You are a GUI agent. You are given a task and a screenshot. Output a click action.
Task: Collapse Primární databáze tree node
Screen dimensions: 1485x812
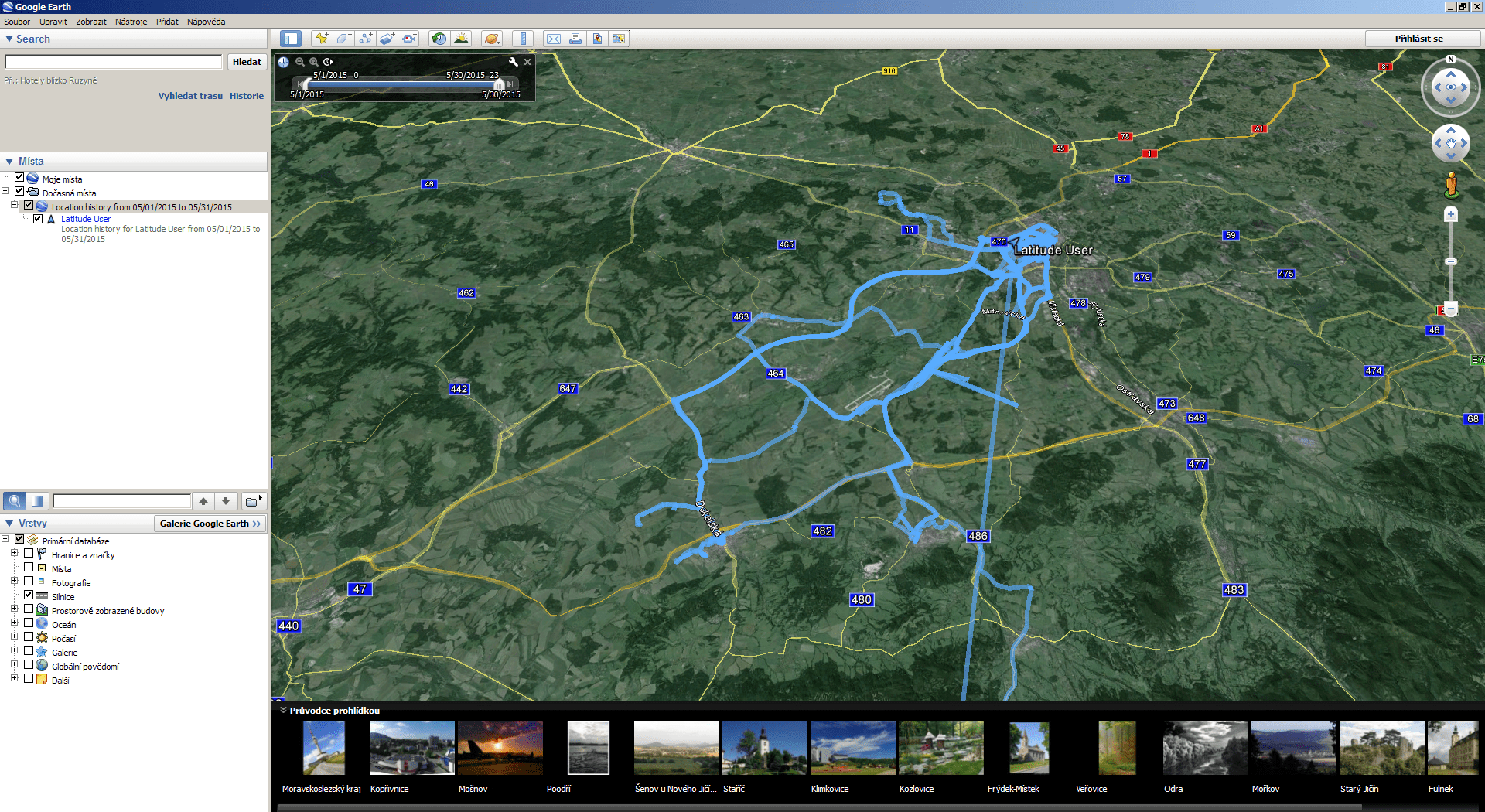(5, 540)
